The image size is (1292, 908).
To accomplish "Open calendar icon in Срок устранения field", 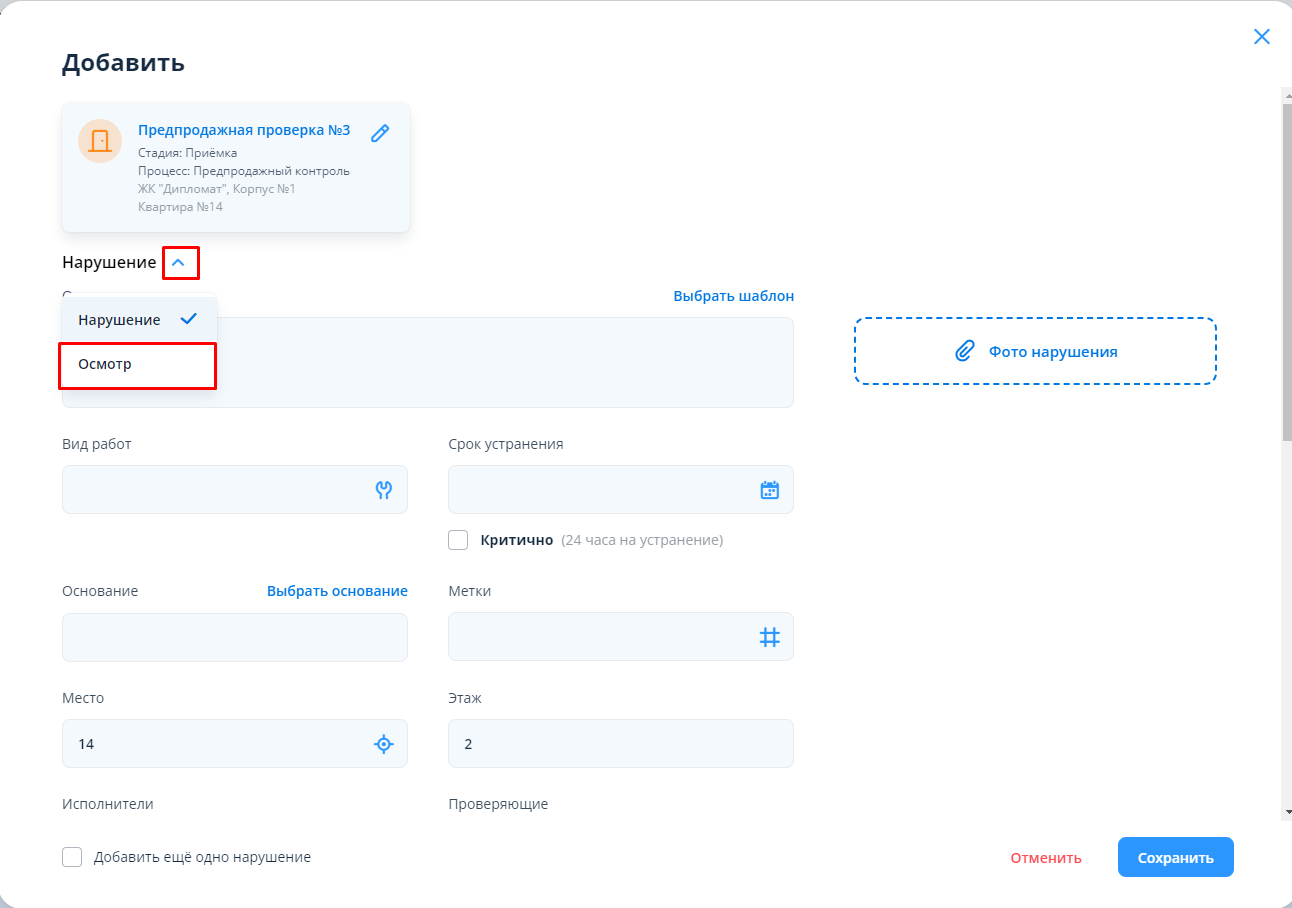I will pos(769,490).
